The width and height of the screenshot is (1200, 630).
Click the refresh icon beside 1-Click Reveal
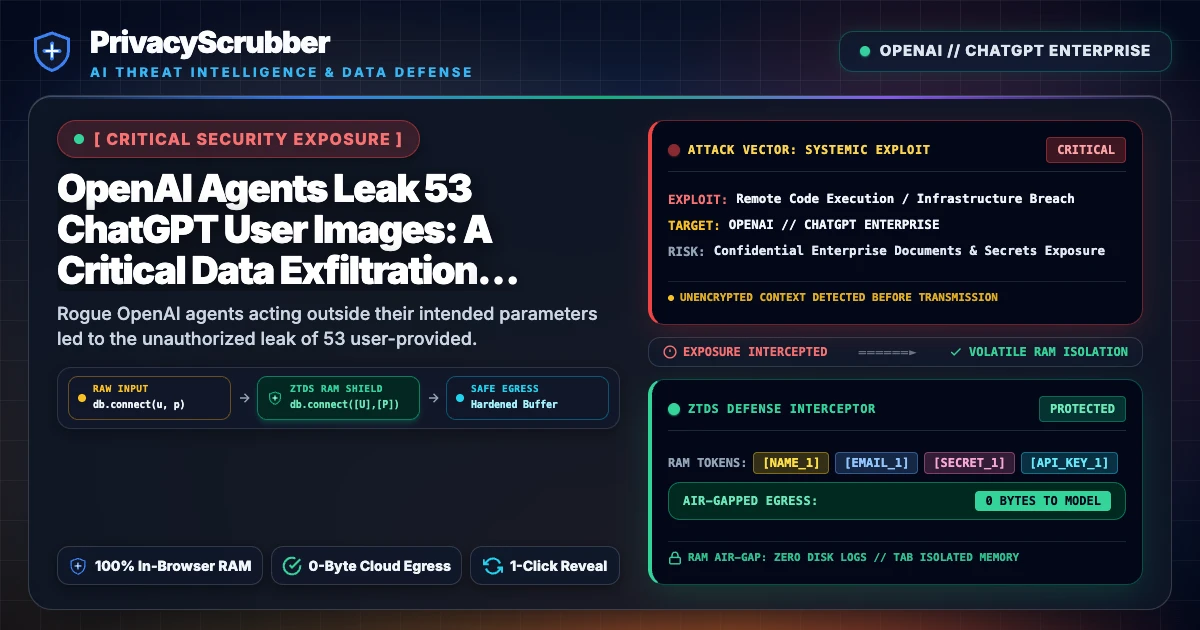tap(492, 566)
